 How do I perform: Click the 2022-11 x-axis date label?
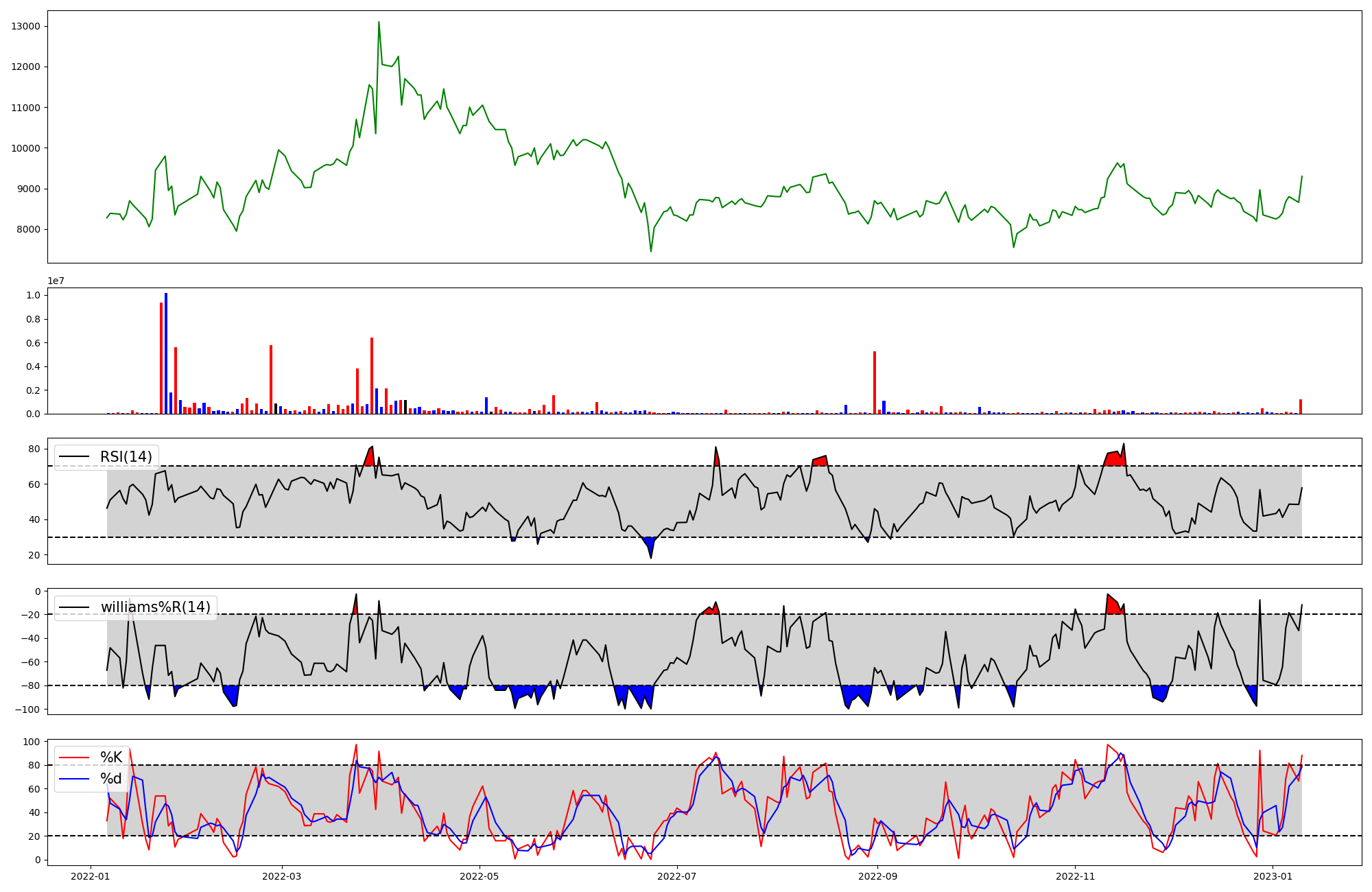[x=1075, y=876]
